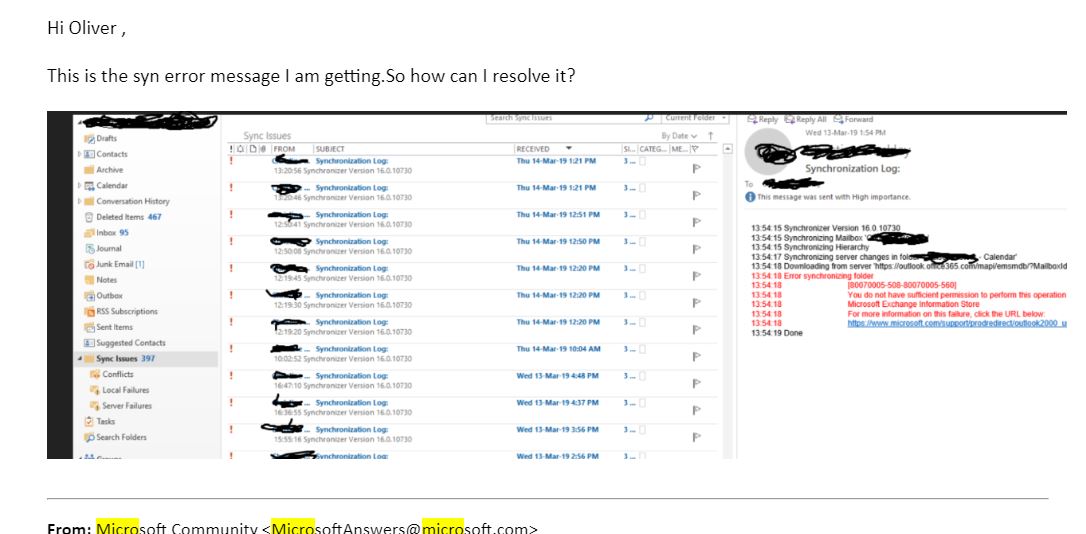Open Conversation History folder icon
1086x534 pixels.
pyautogui.click(x=89, y=202)
